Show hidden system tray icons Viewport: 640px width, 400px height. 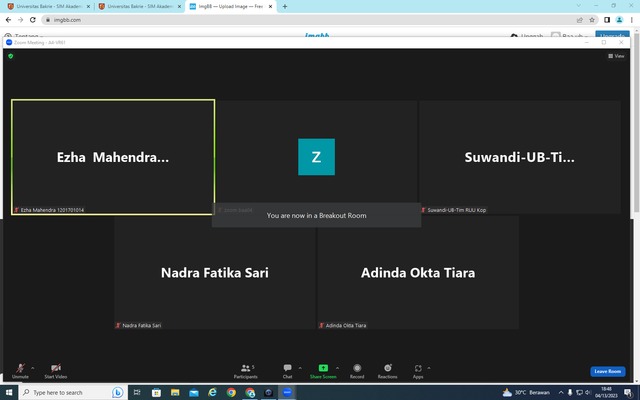click(x=561, y=392)
